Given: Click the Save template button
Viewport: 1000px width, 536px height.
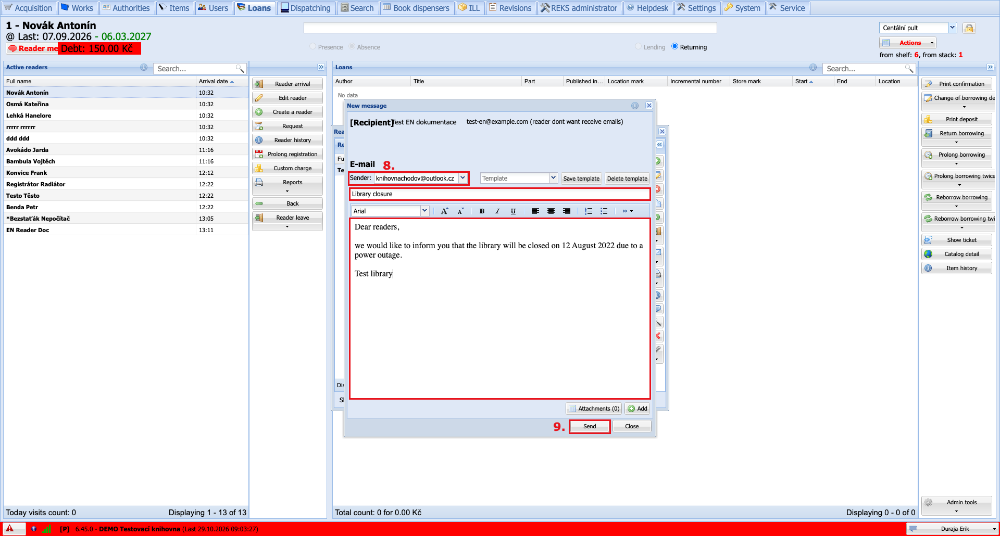Looking at the screenshot, I should (x=582, y=179).
